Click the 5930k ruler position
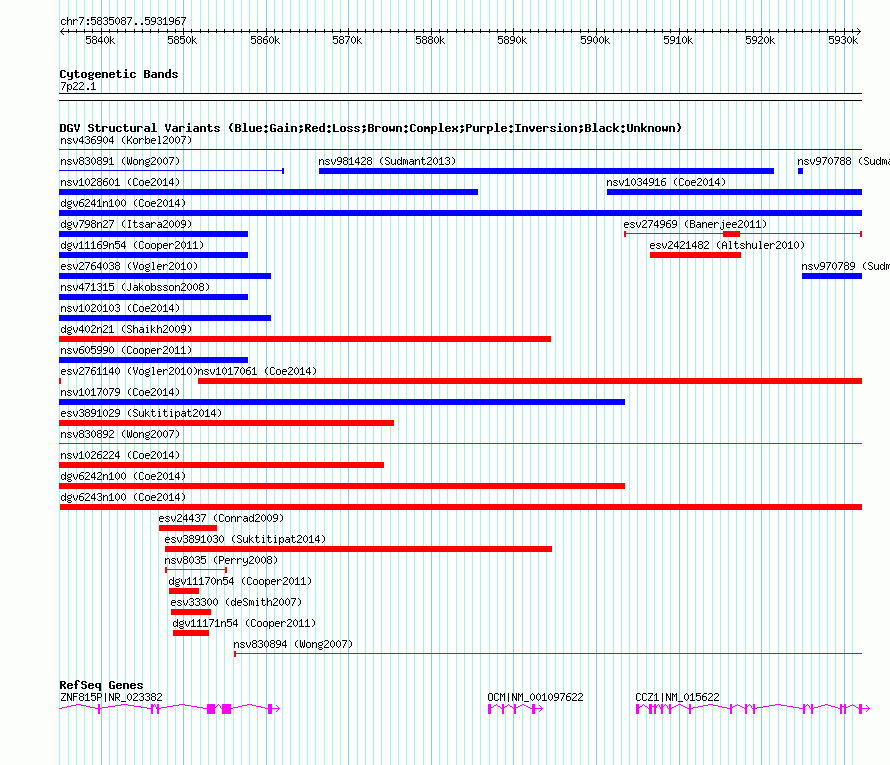This screenshot has width=890, height=765. [843, 40]
